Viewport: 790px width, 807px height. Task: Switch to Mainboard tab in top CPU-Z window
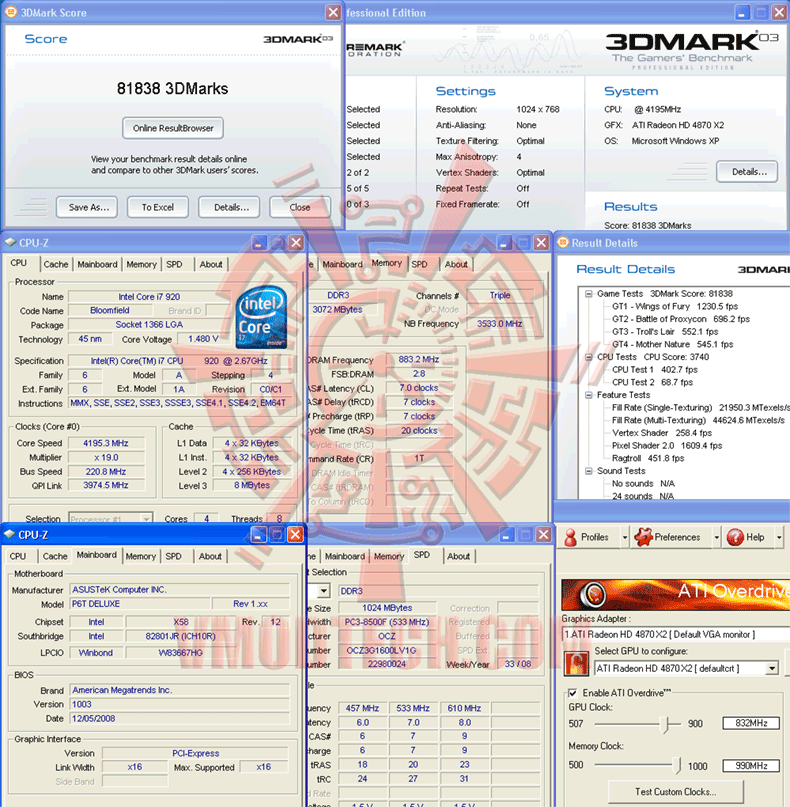coord(97,264)
